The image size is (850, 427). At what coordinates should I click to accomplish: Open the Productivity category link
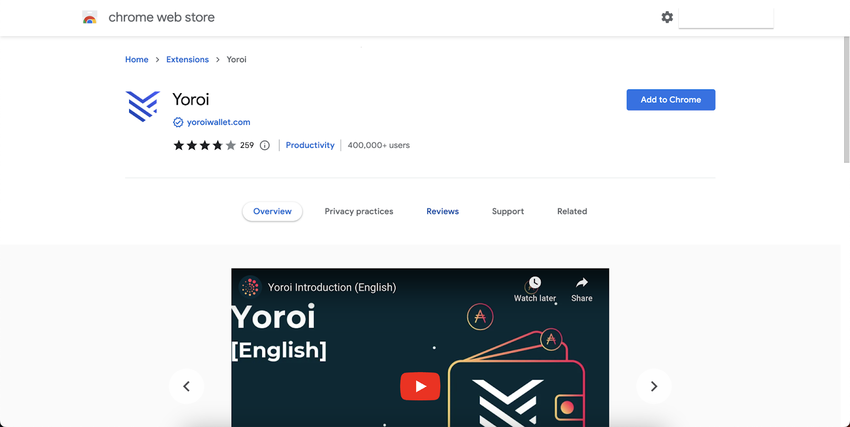coord(310,145)
